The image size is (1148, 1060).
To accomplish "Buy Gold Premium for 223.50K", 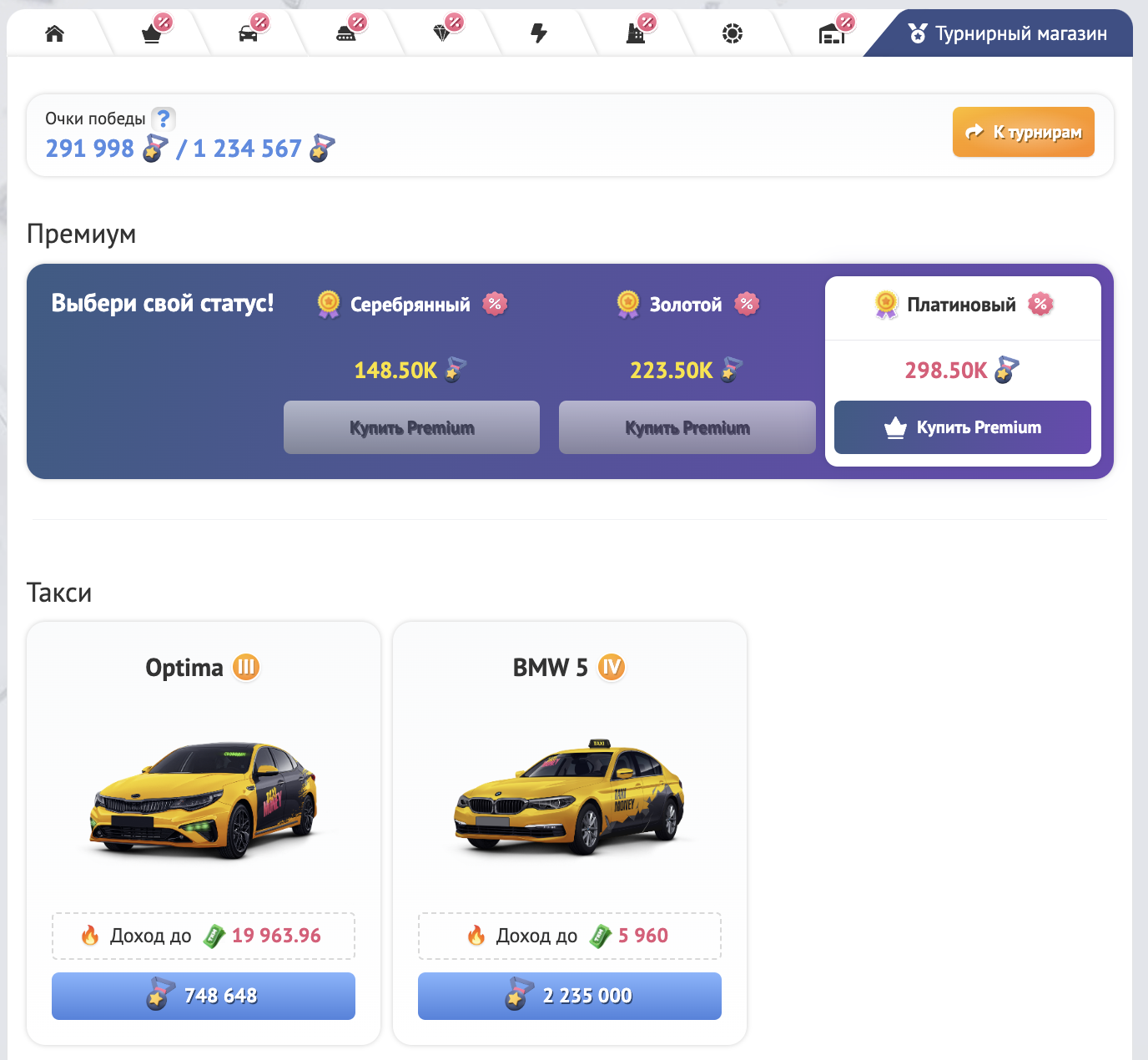I will 687,427.
